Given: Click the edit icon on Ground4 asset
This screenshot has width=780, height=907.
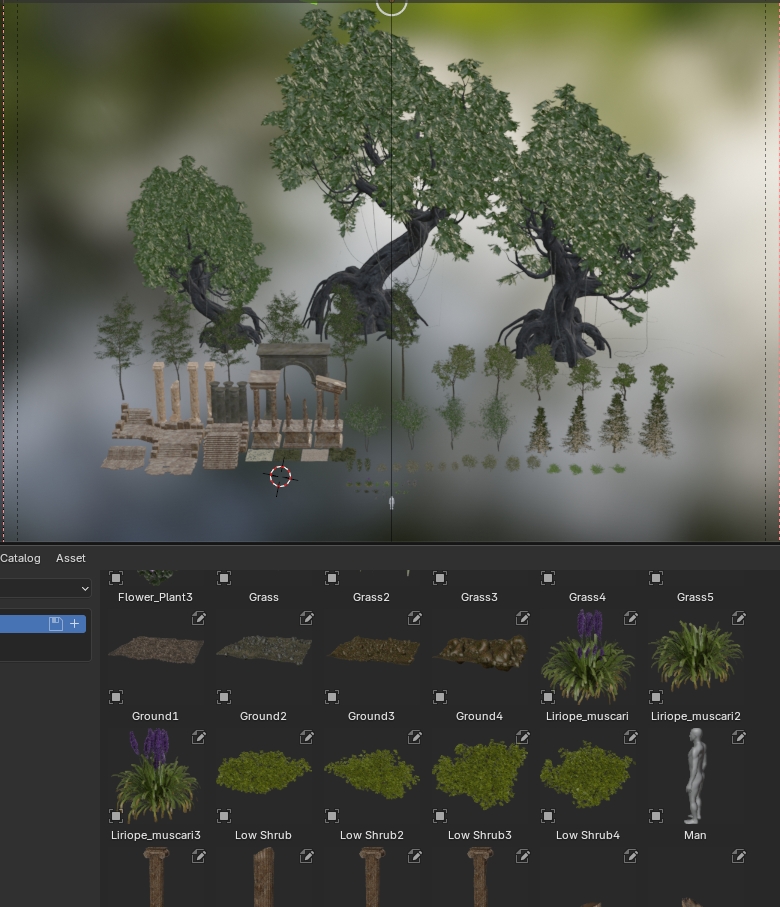Looking at the screenshot, I should point(523,618).
